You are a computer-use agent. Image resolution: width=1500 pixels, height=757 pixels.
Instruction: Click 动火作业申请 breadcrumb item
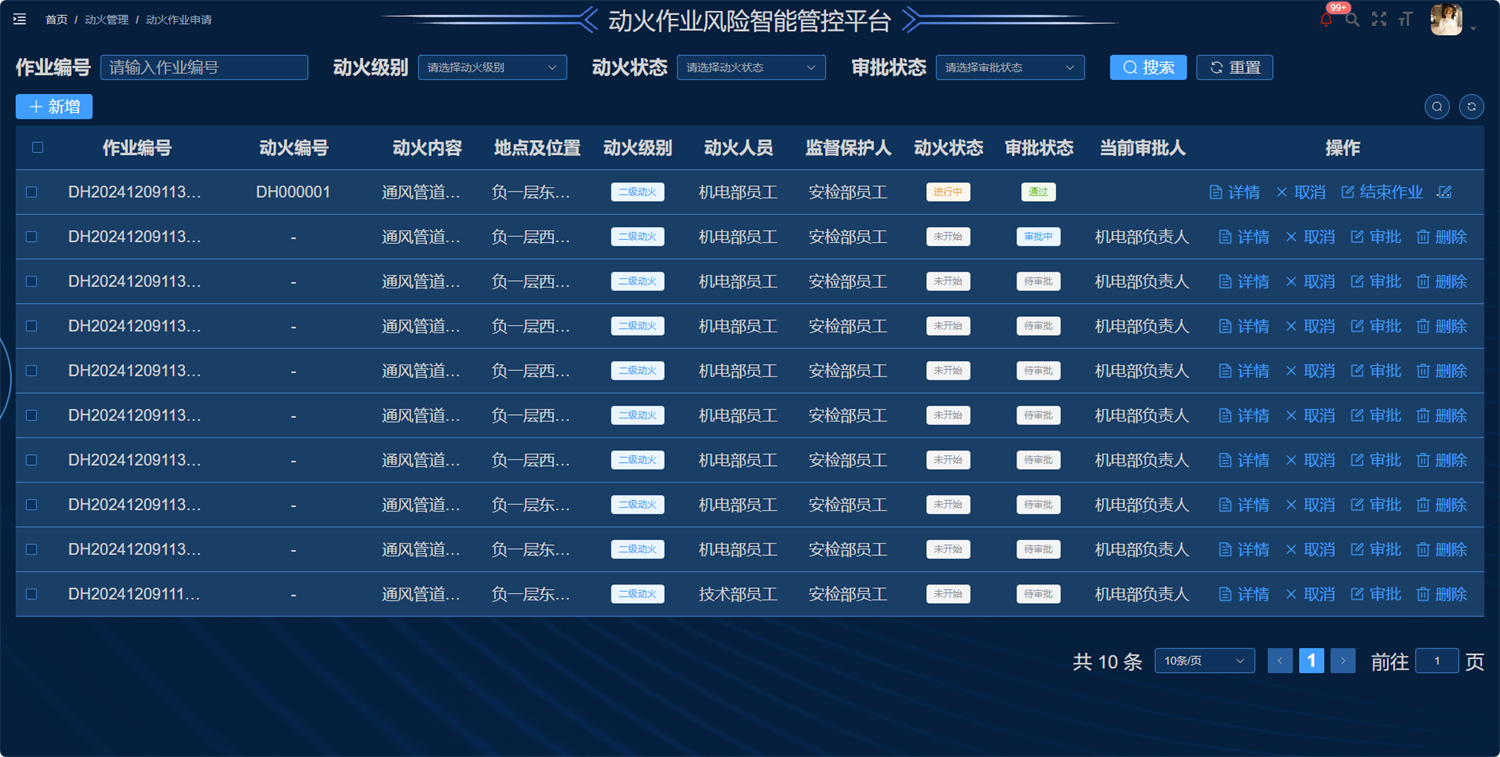(178, 20)
